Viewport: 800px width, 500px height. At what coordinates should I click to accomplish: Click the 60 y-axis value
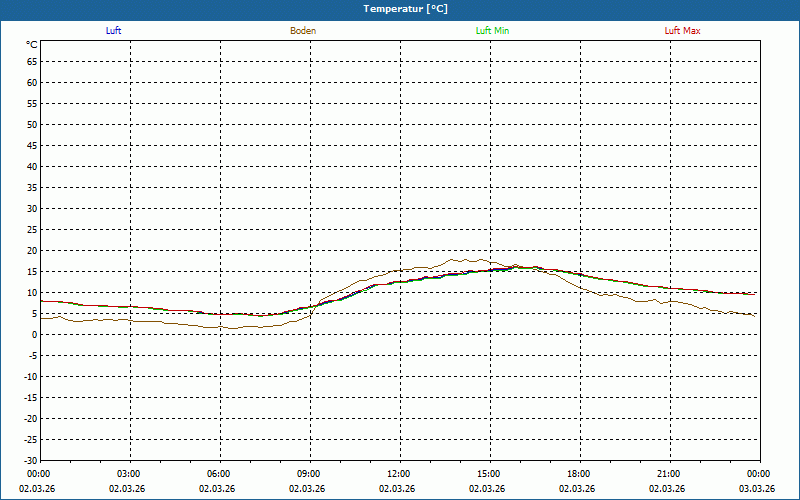point(32,83)
